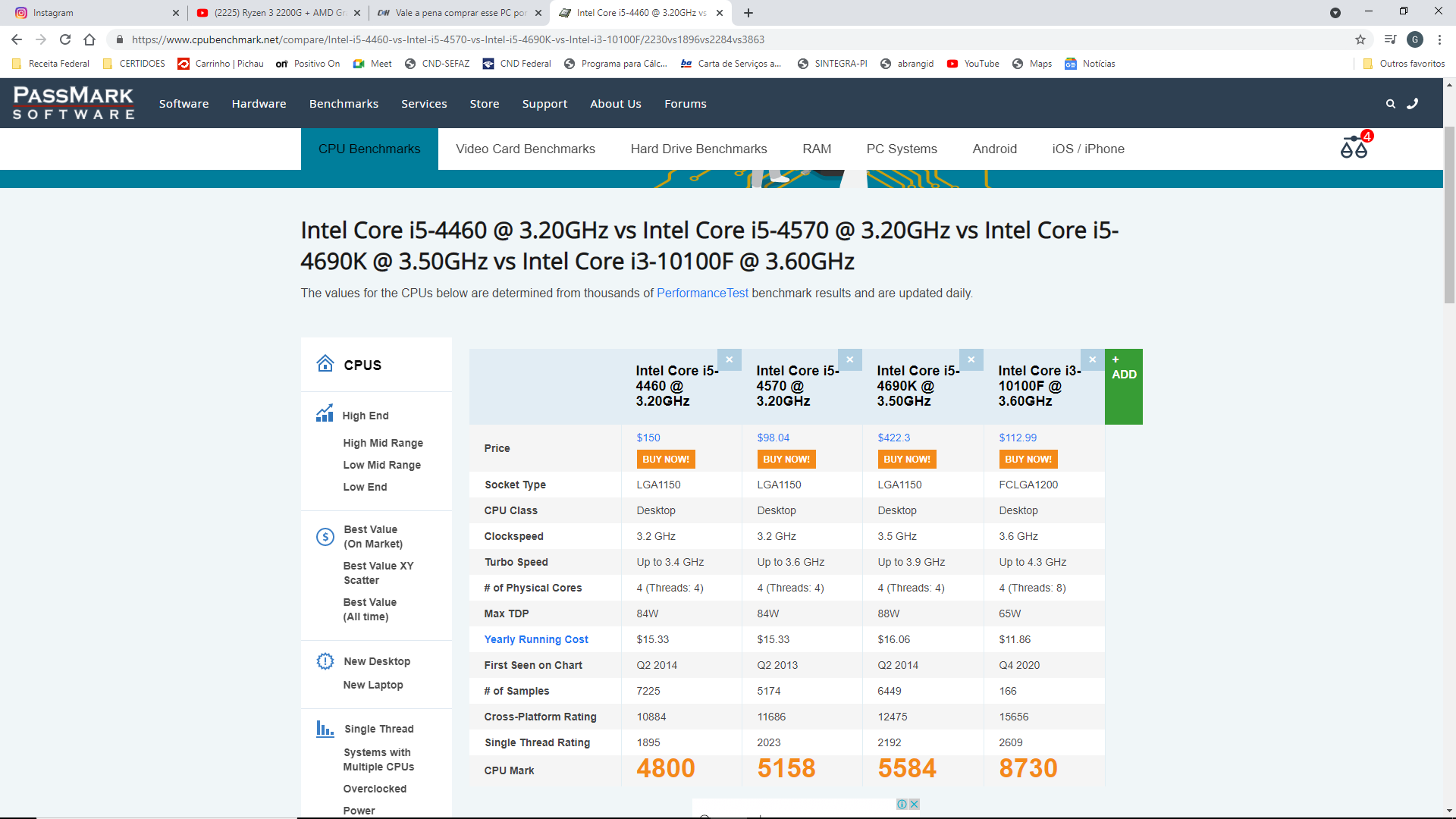Open the Chrome three-dot menu
This screenshot has height=819, width=1456.
(1439, 39)
